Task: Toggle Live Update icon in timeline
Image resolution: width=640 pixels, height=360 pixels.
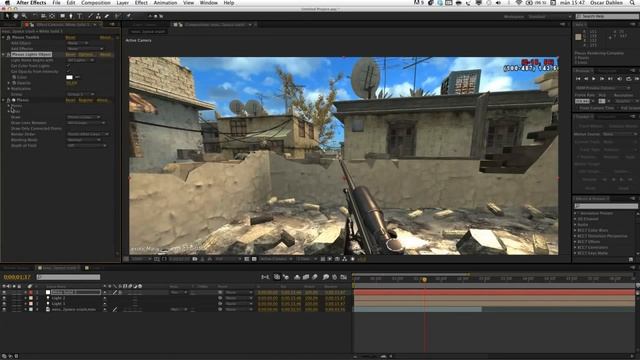Action: pyautogui.click(x=277, y=277)
